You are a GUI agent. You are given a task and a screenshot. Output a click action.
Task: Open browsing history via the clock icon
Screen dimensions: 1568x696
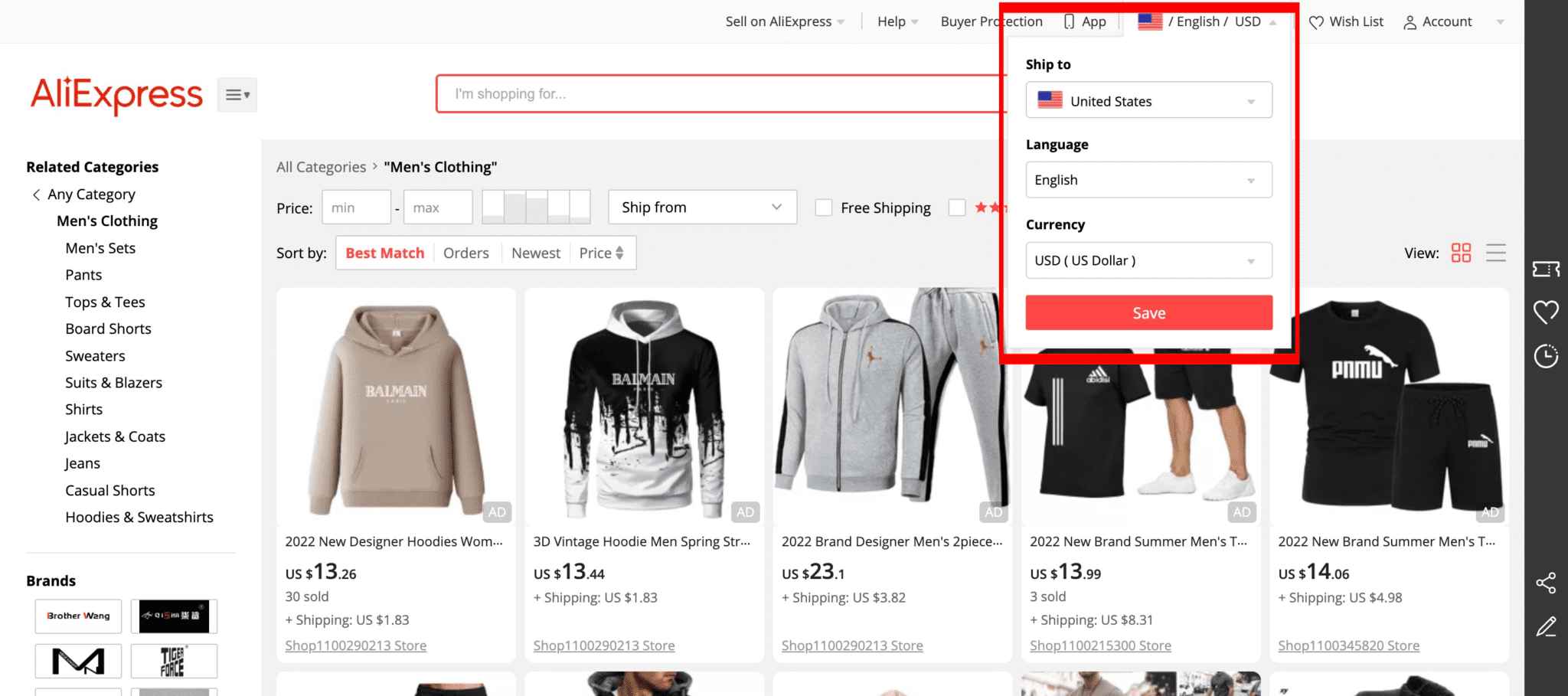coord(1546,355)
